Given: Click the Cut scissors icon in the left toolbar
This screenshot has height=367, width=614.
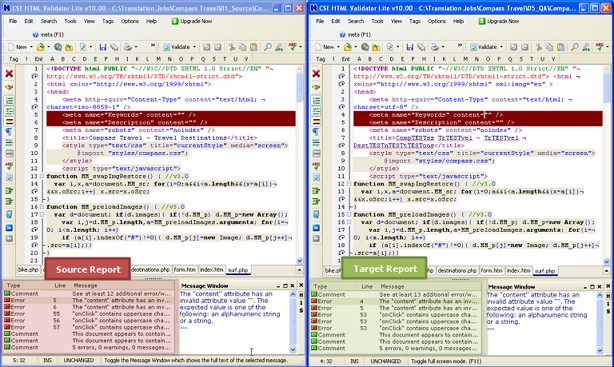Looking at the screenshot, I should tap(232, 47).
